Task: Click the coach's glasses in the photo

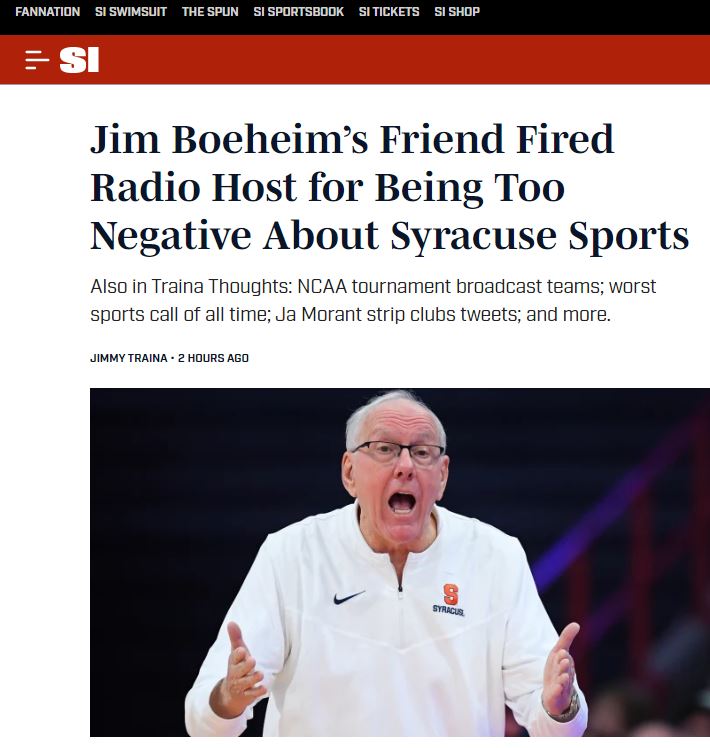Action: pyautogui.click(x=398, y=452)
